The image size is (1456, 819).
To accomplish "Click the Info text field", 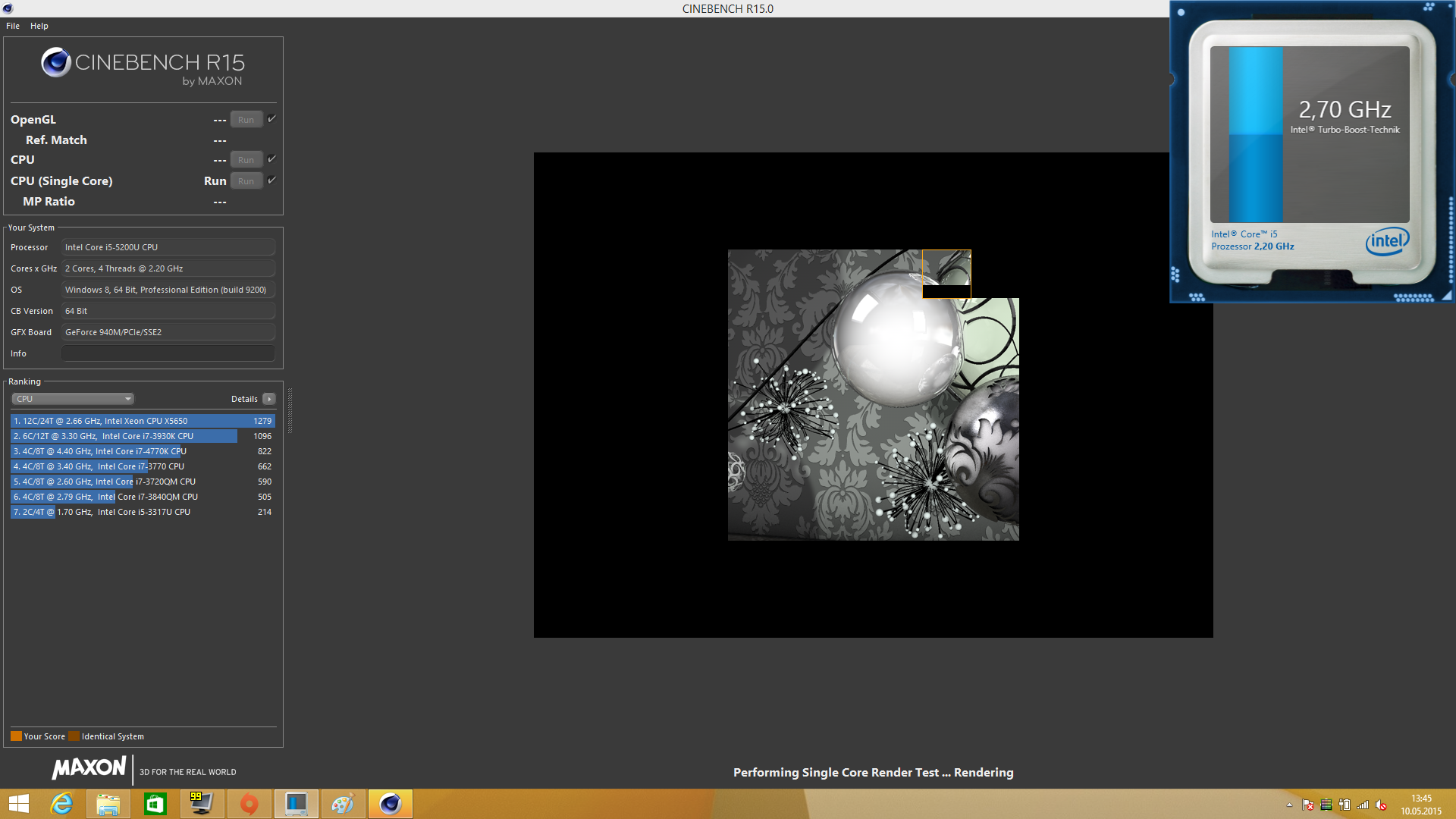I will click(168, 353).
